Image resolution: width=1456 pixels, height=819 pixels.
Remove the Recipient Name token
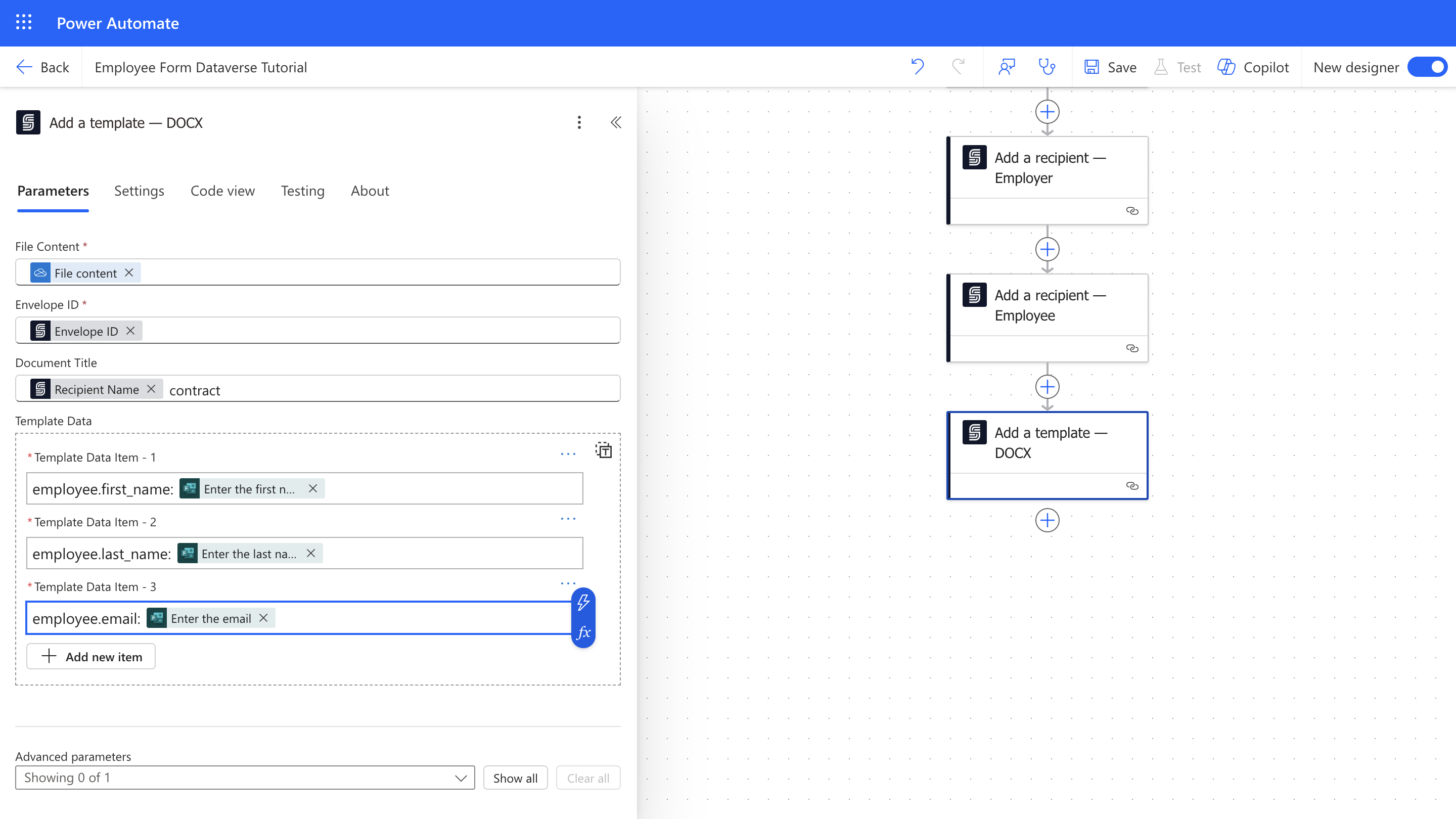click(x=151, y=389)
